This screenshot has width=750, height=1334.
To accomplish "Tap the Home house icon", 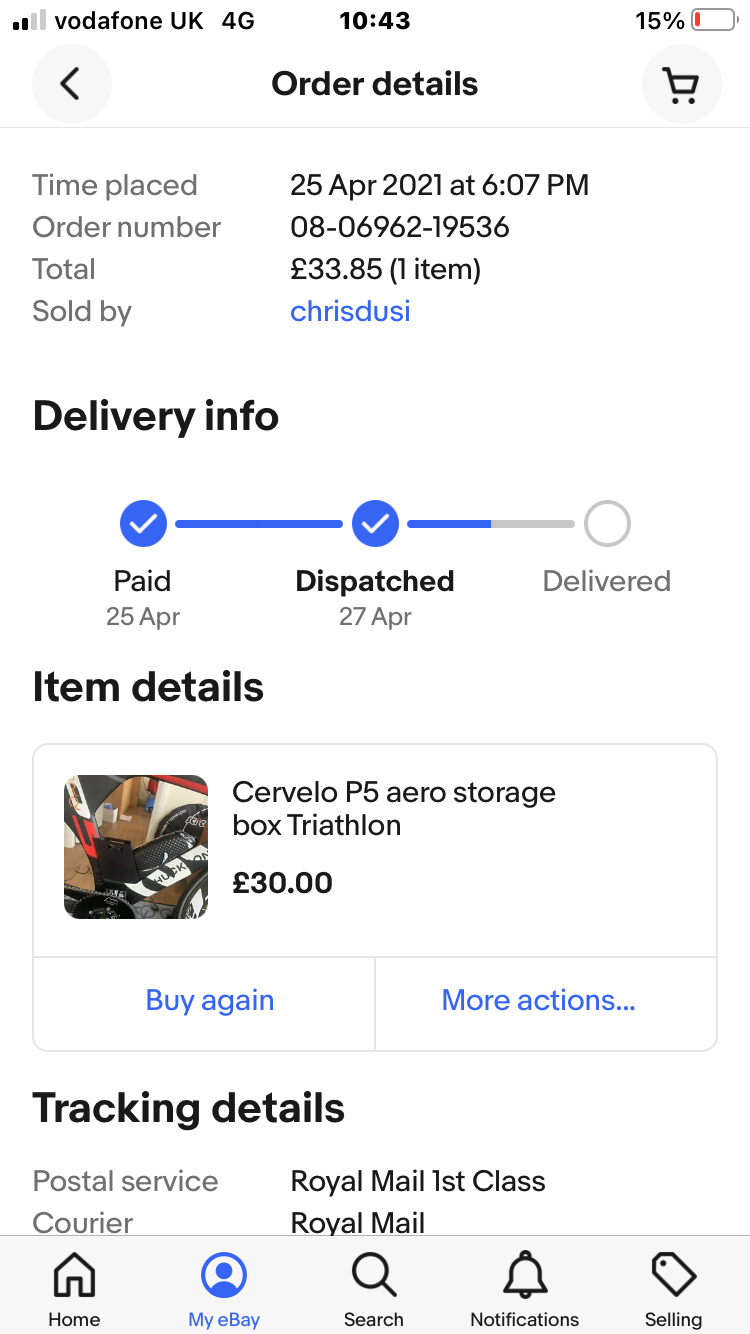I will click(x=74, y=1276).
